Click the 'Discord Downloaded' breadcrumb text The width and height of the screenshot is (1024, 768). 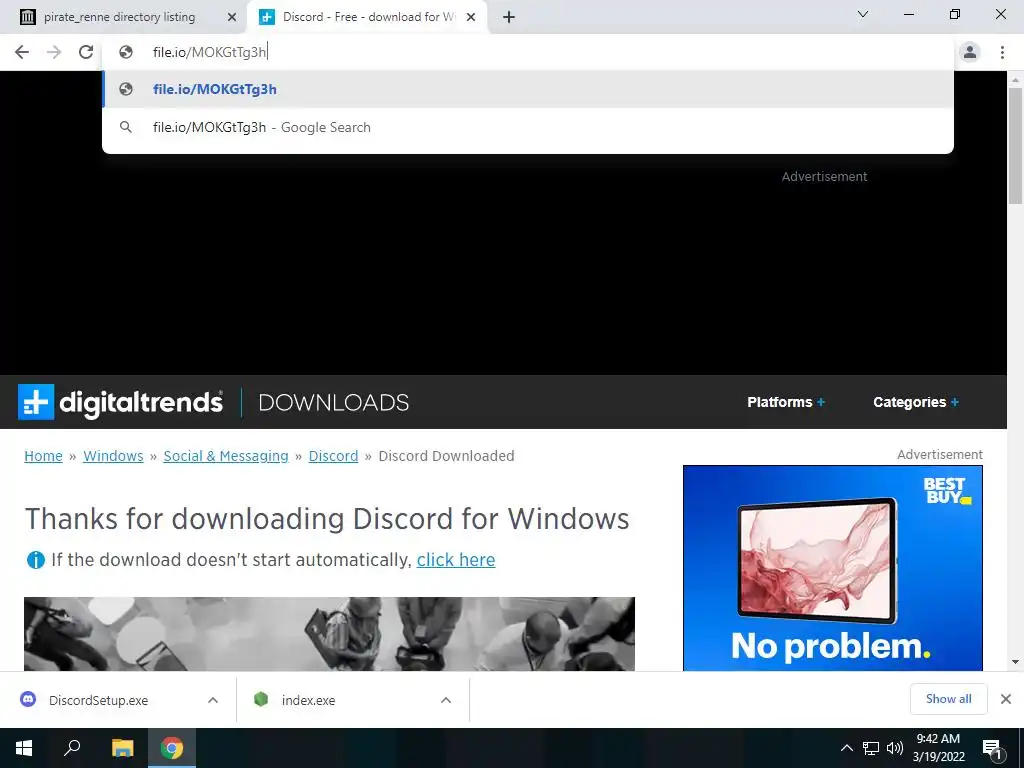[x=447, y=456]
